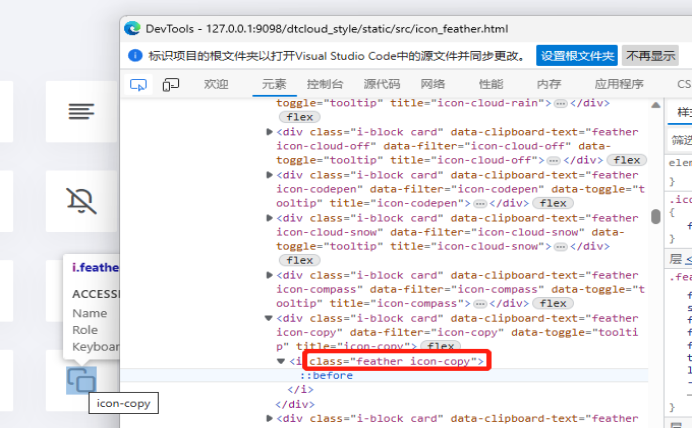Viewport: 693px width, 428px height.
Task: Click the bell-off icon card on page
Action: pyautogui.click(x=81, y=201)
